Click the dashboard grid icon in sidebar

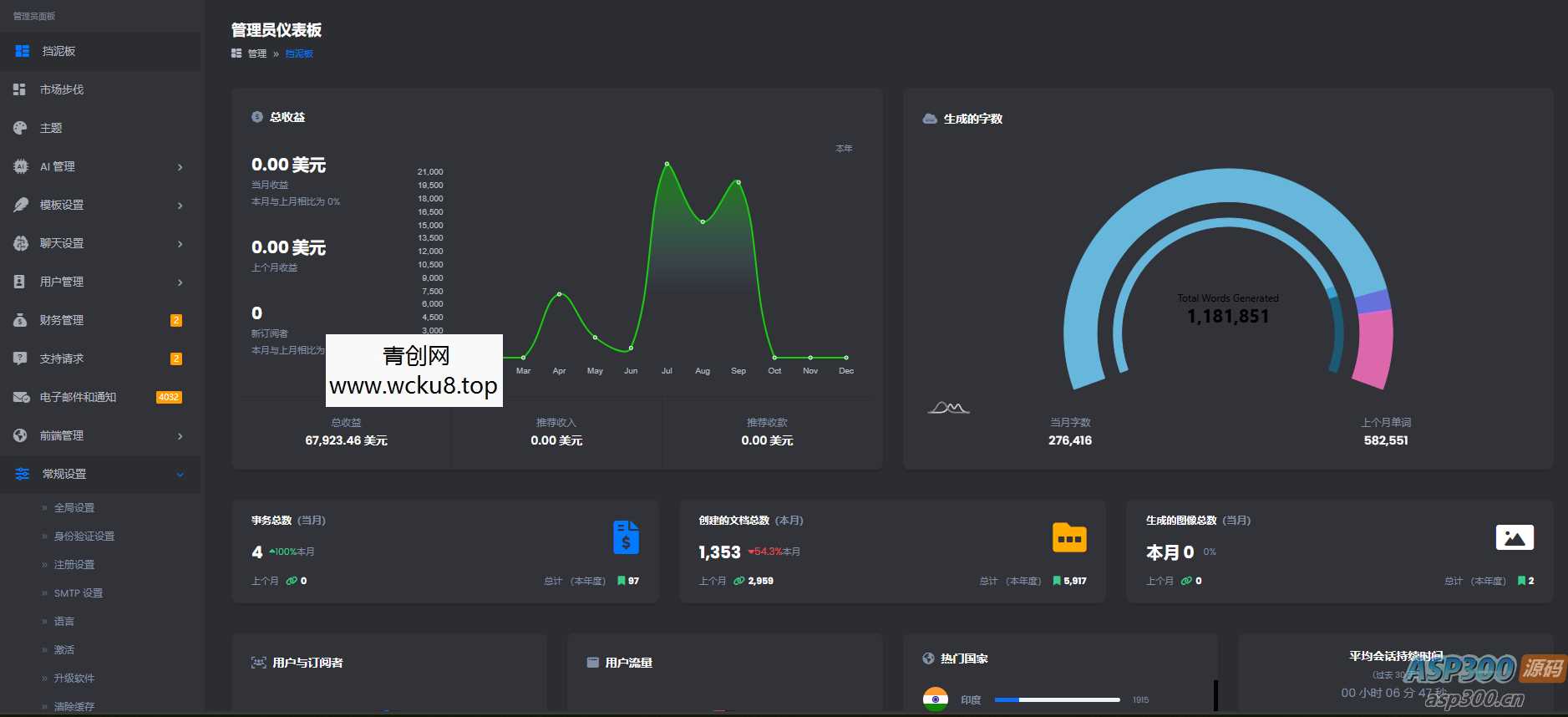tap(23, 51)
